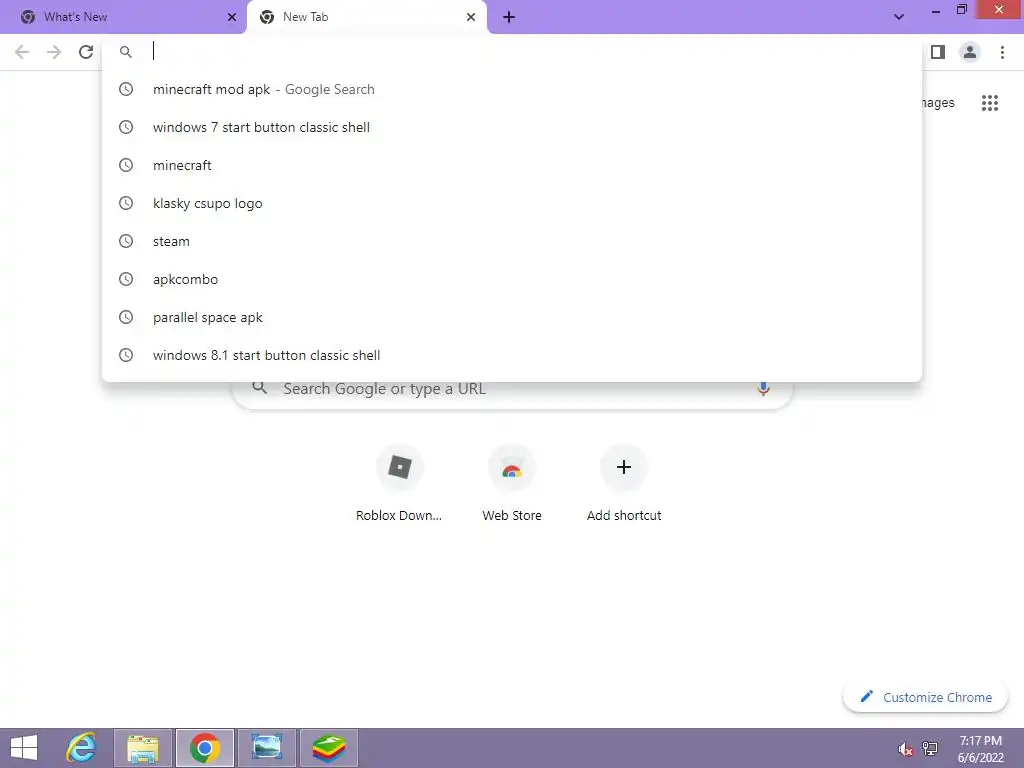
Task: Click the Chrome taskbar icon
Action: (x=204, y=748)
